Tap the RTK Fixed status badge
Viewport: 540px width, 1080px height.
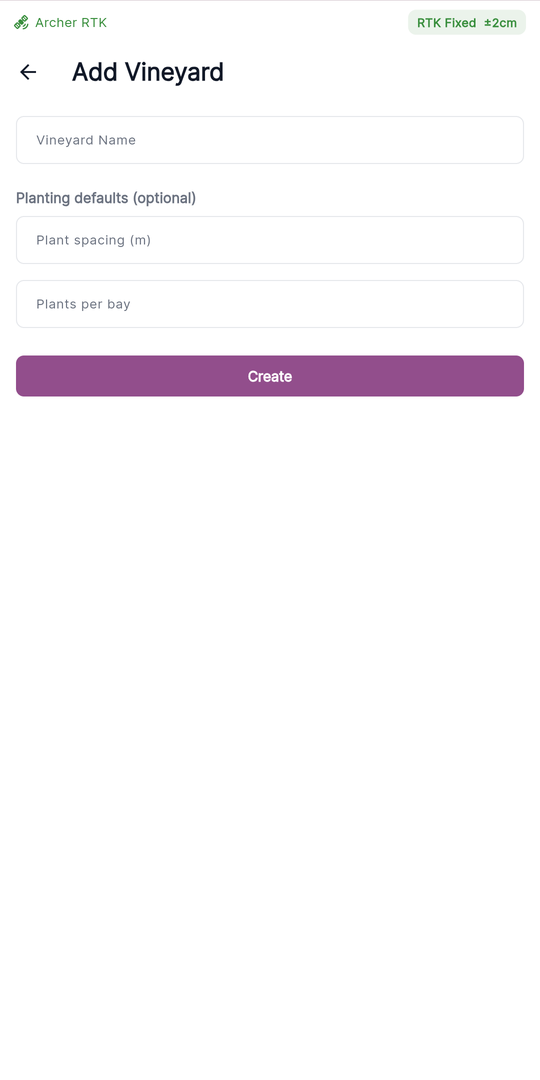(x=467, y=23)
